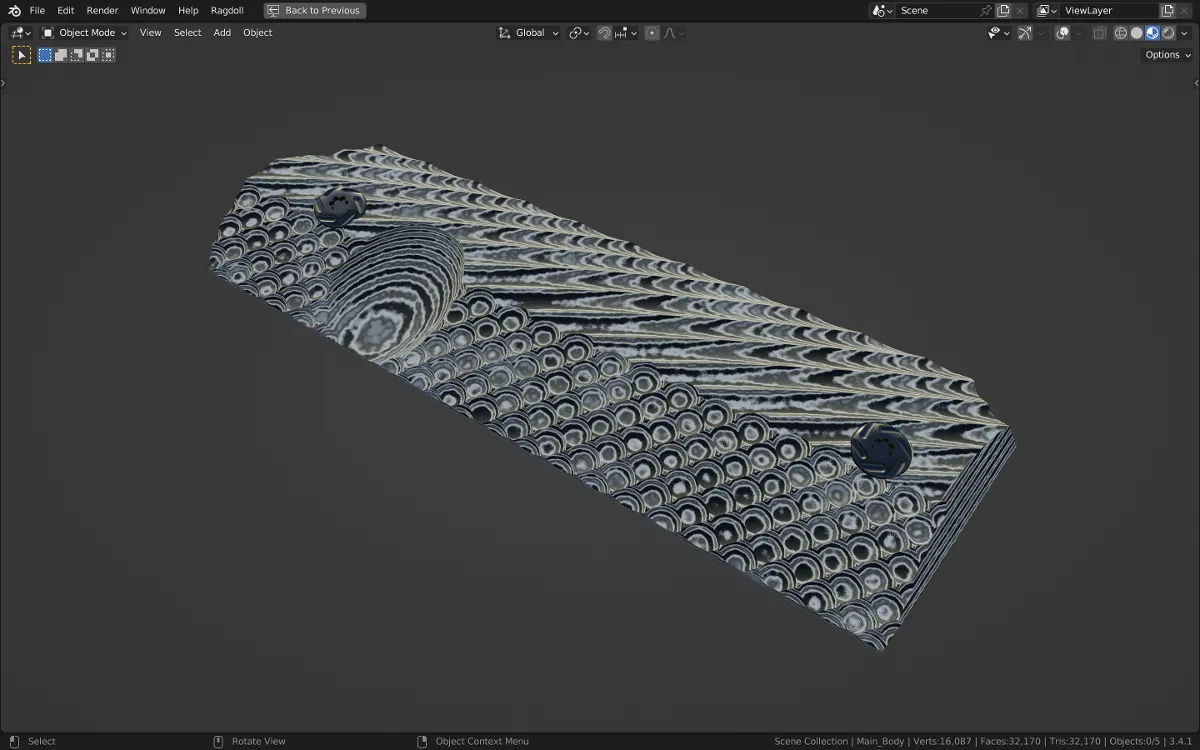Select the tweak select tool icon
The image size is (1200, 750).
[21, 55]
